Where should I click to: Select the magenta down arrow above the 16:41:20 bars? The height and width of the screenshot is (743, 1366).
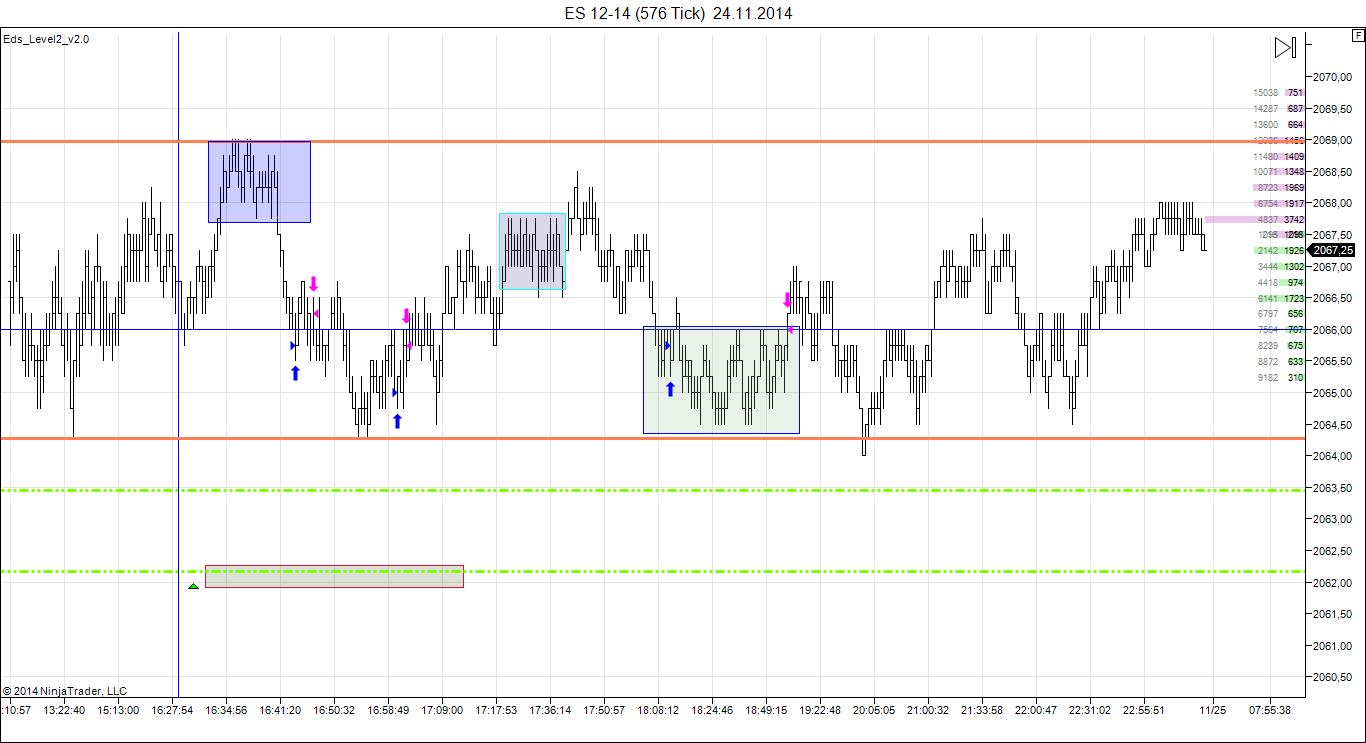click(313, 284)
